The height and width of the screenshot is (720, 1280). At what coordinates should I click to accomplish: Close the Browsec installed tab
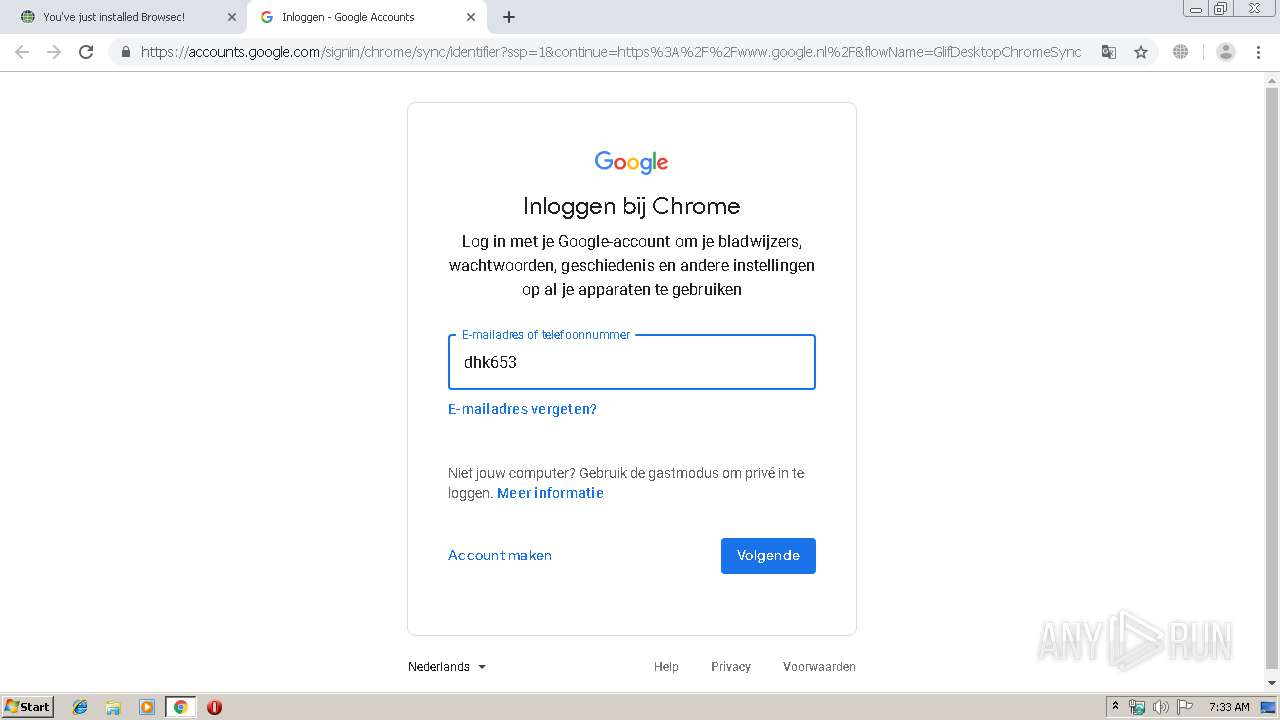pos(232,17)
